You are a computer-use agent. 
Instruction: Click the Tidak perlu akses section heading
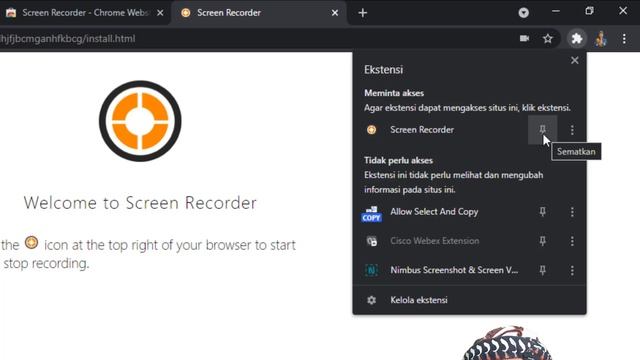pyautogui.click(x=398, y=160)
